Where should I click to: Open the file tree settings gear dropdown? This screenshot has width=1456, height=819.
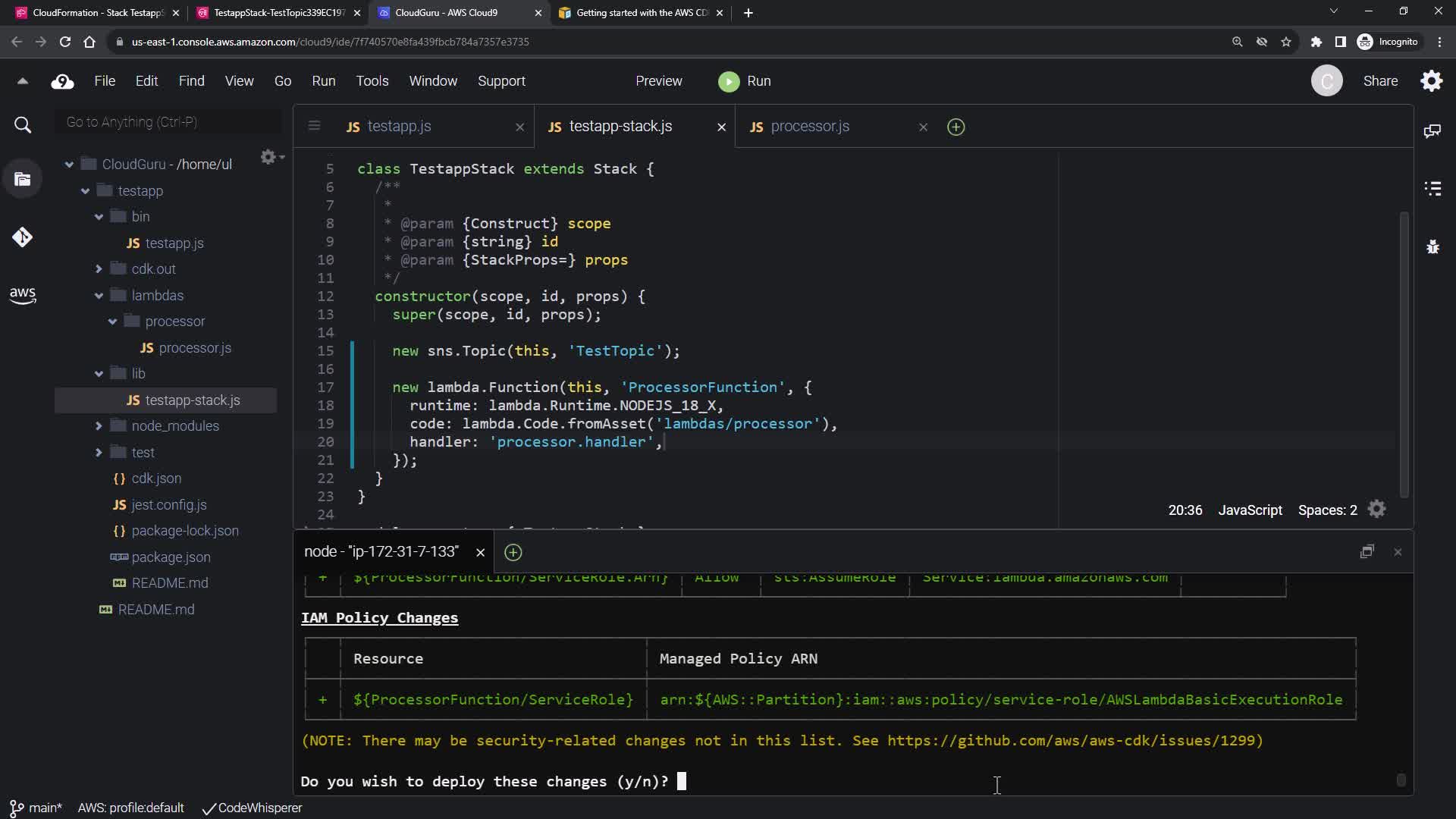[x=271, y=157]
